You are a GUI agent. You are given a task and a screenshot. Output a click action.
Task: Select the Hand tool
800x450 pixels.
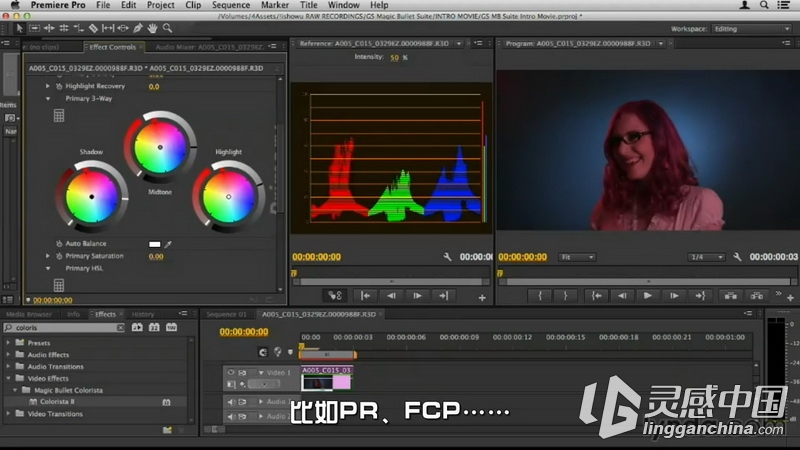point(152,29)
